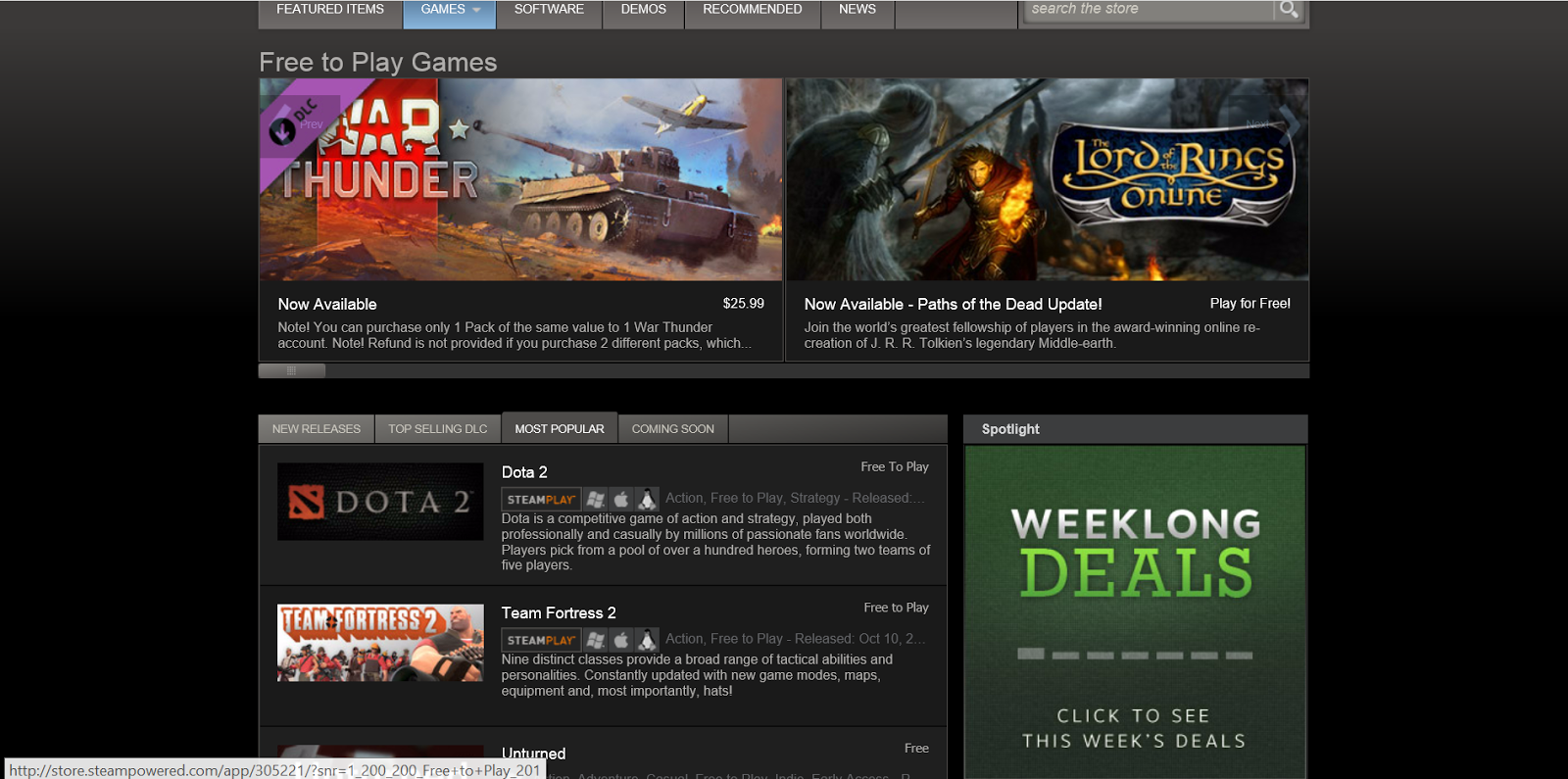Open the Weeklong Deals spotlight banner
Viewport: 1568px width, 779px height.
(1136, 612)
